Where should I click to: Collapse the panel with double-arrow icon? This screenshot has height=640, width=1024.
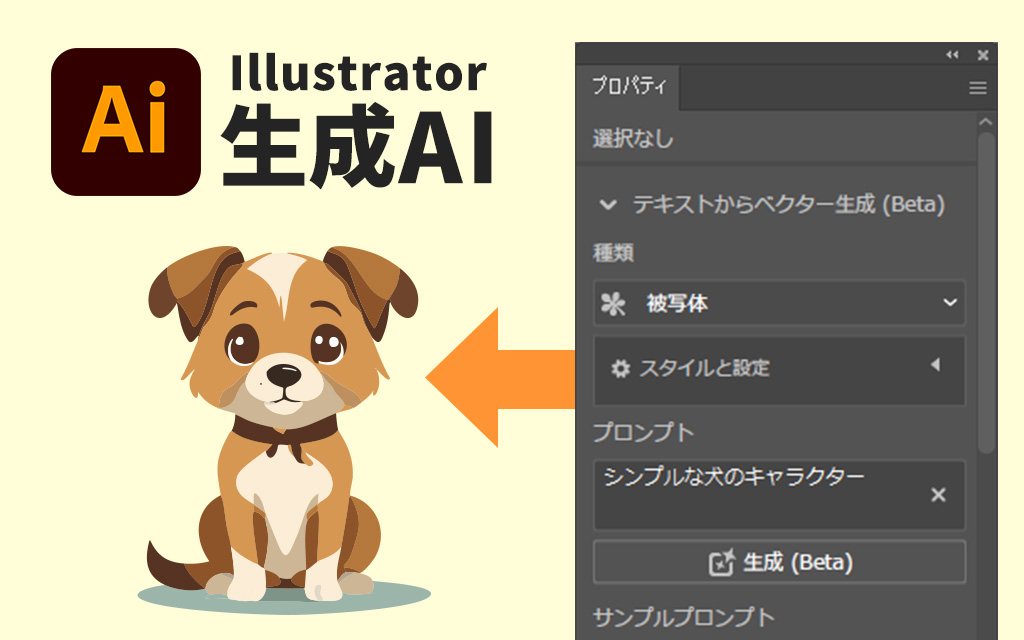(x=952, y=55)
